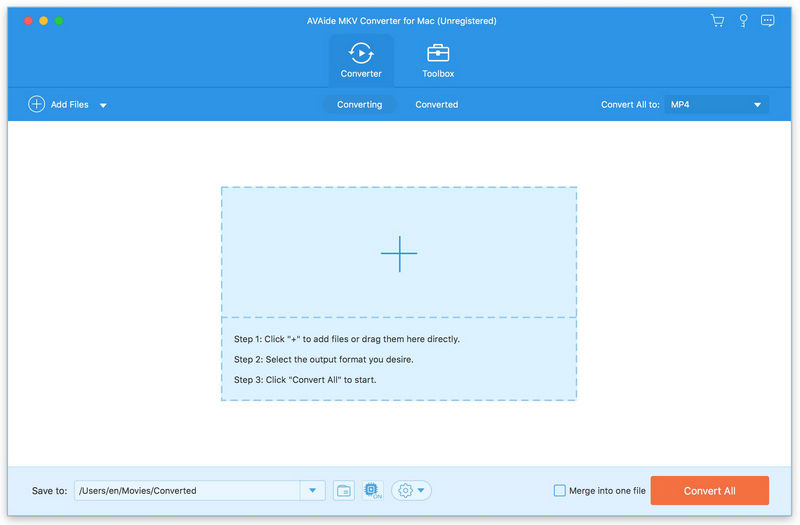
Task: Open the settings gear dropdown
Action: tap(411, 490)
